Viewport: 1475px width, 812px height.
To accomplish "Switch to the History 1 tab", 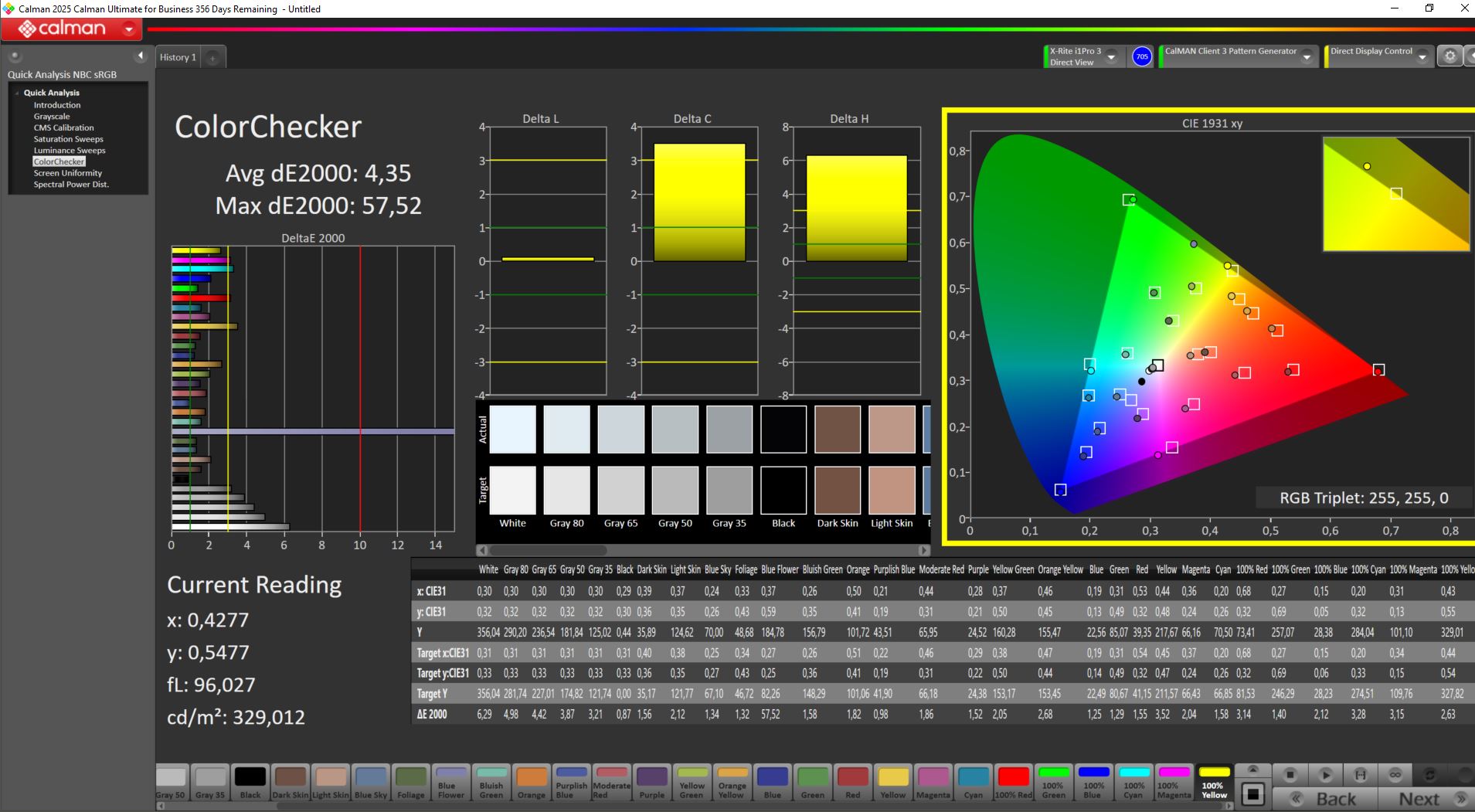I will pyautogui.click(x=178, y=57).
